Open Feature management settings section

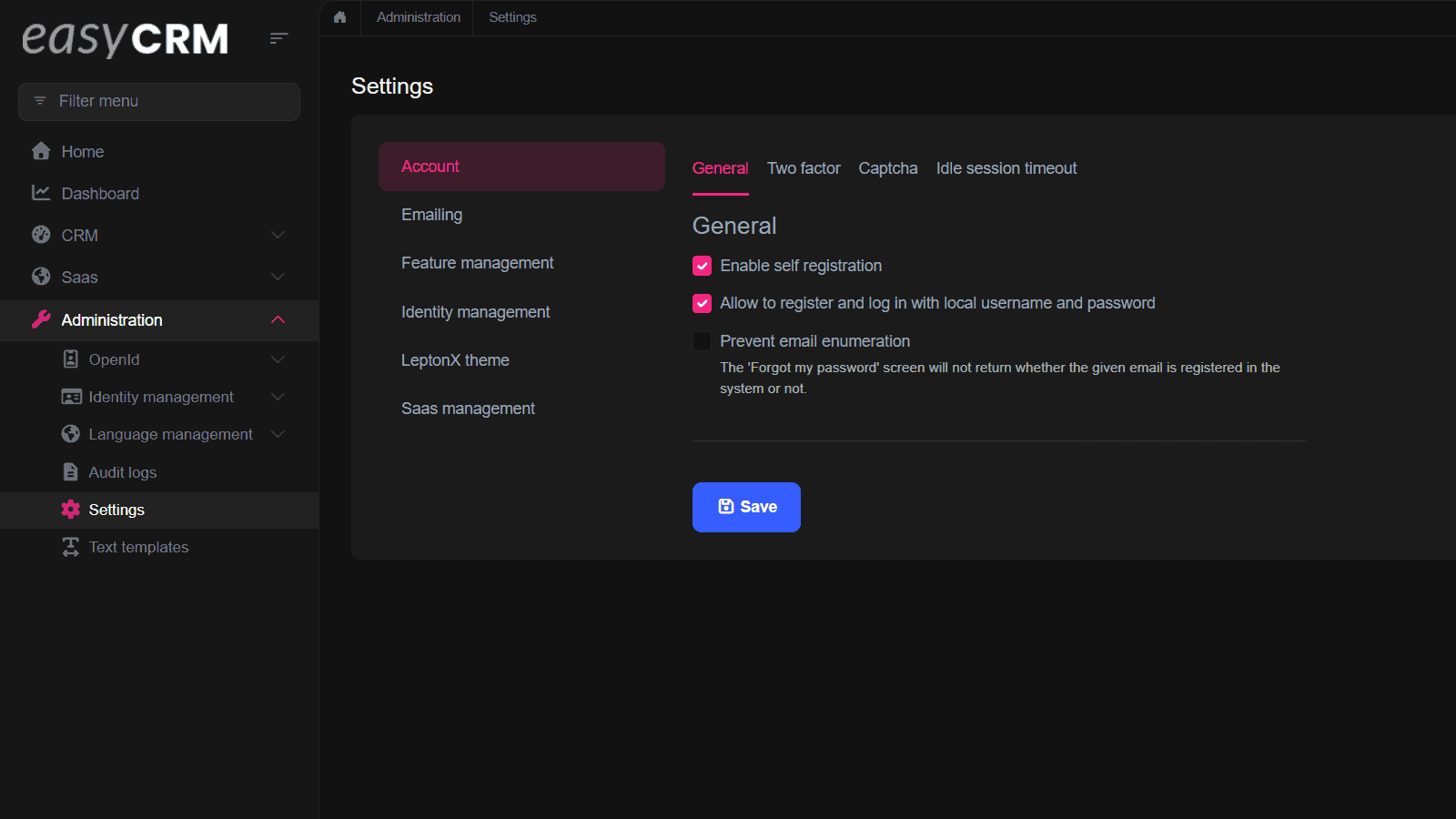coord(521,263)
